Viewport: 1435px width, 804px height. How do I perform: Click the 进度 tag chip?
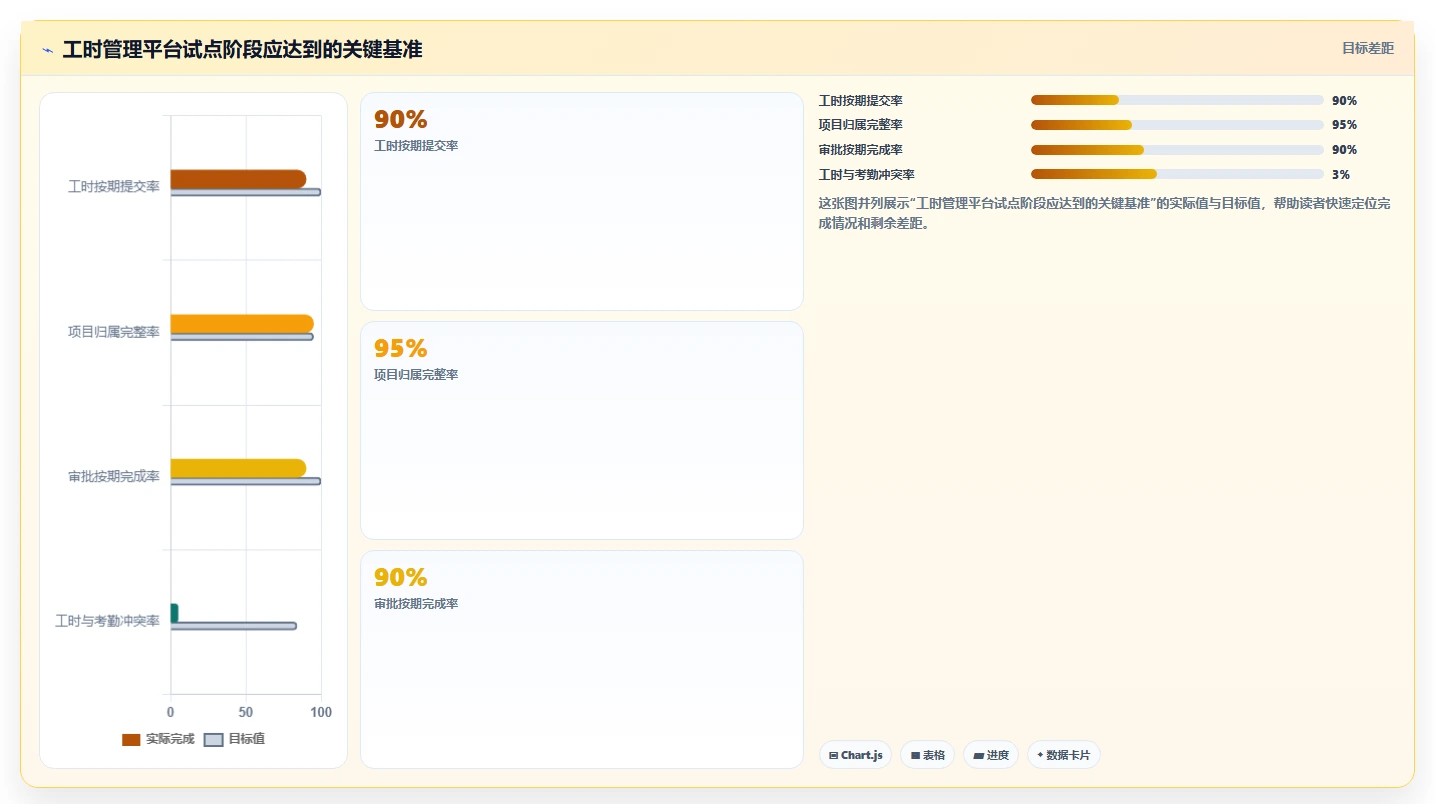(x=991, y=755)
